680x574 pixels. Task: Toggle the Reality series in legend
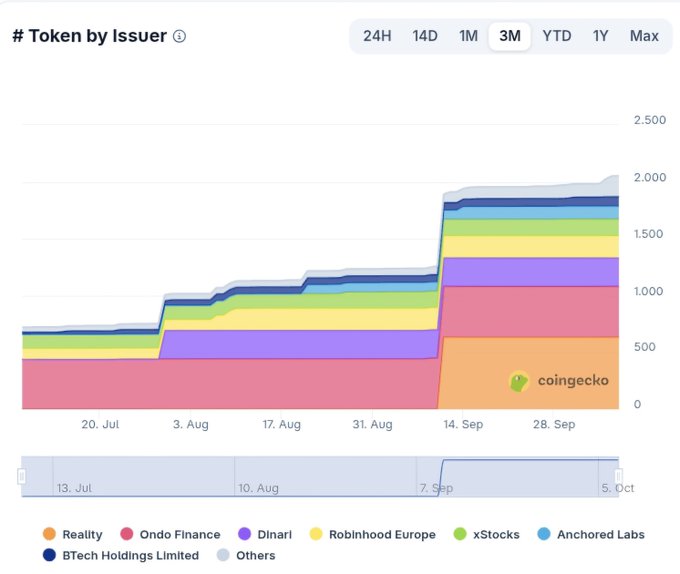pyautogui.click(x=72, y=534)
